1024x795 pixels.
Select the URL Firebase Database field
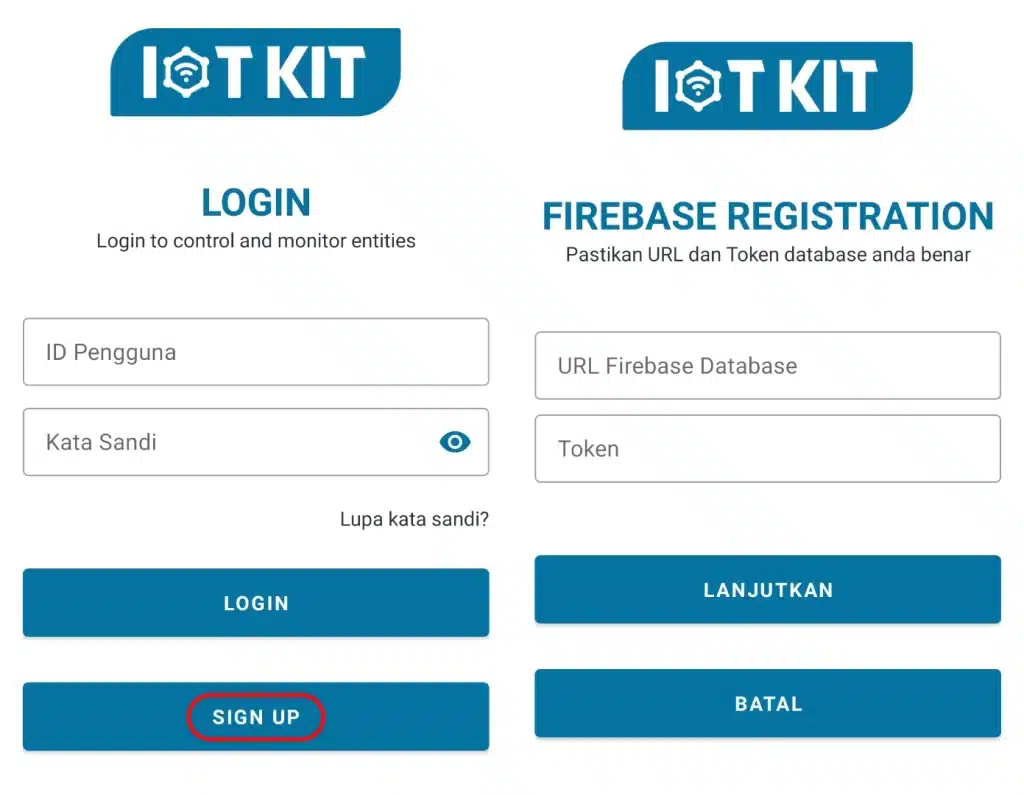767,366
